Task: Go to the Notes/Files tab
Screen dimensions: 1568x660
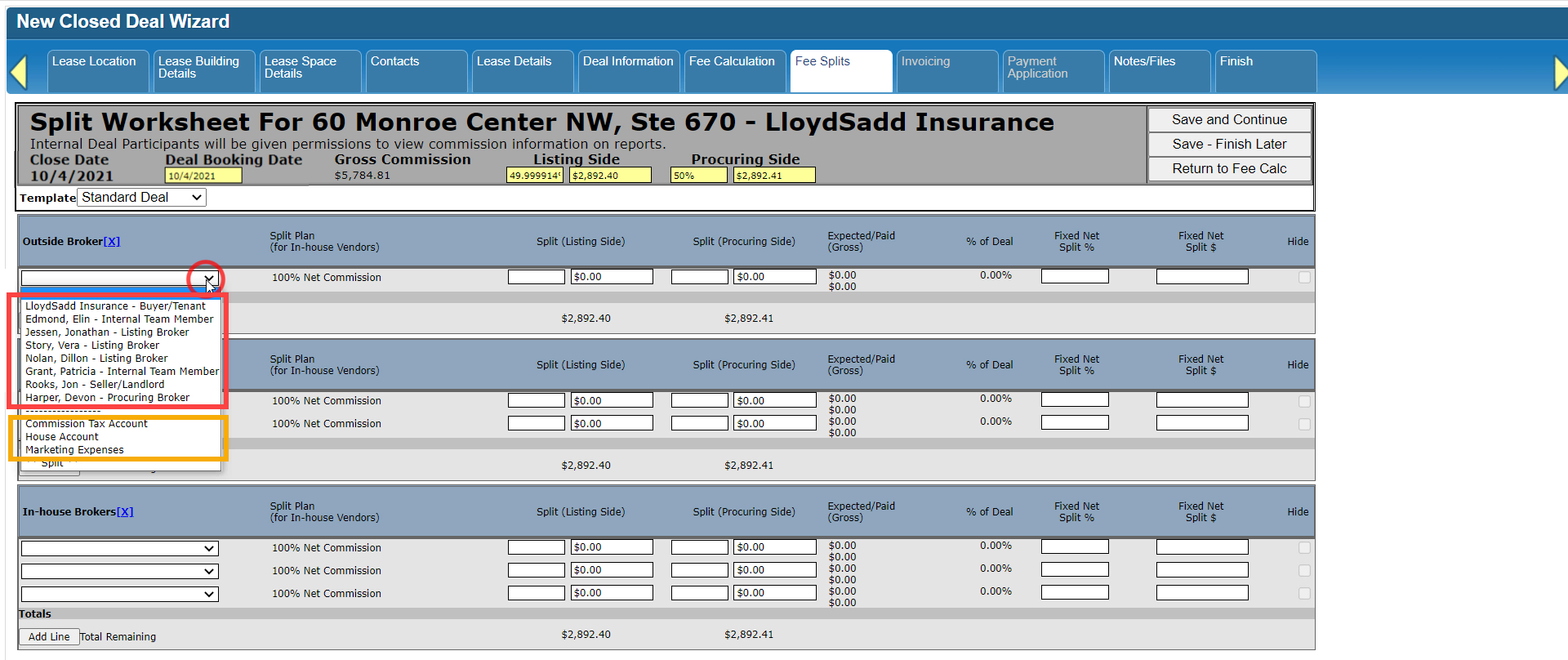Action: click(1144, 62)
